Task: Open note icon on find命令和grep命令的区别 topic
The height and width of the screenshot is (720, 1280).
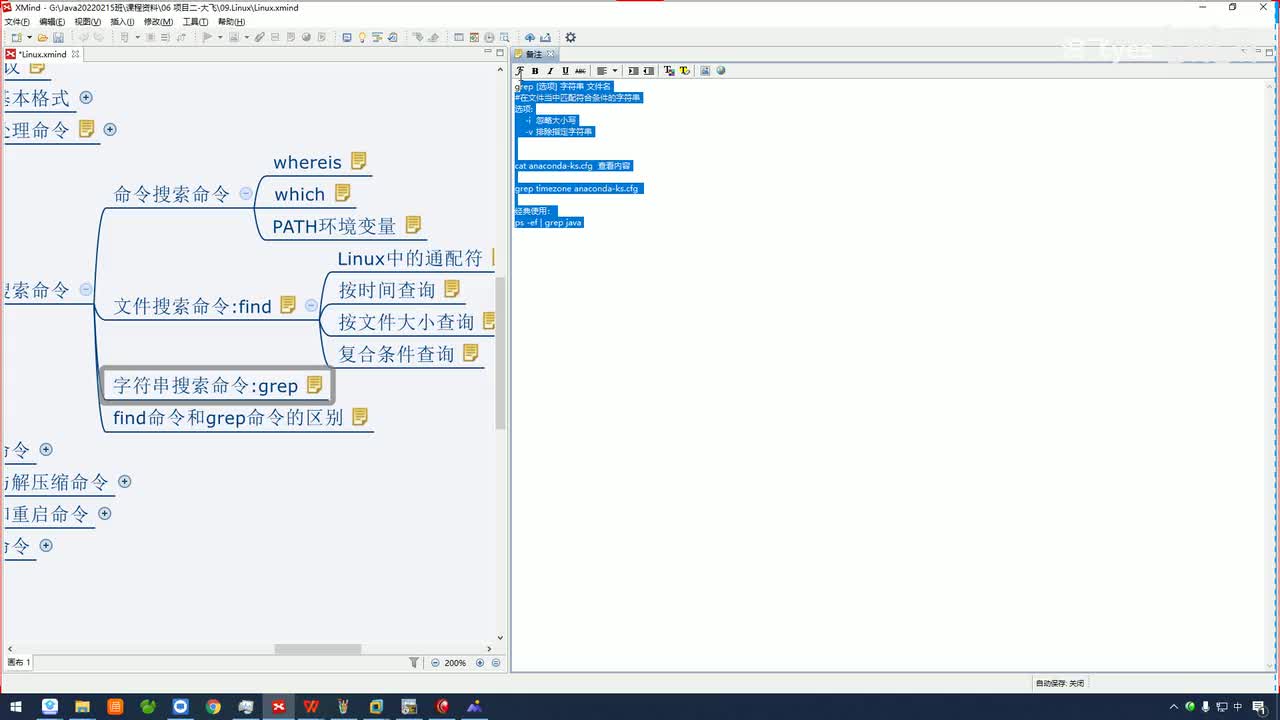Action: pos(360,416)
